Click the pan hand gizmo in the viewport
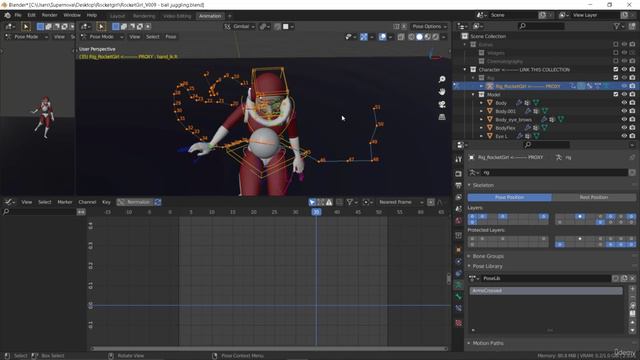Viewport: 640px width, 360px height. pos(442,92)
